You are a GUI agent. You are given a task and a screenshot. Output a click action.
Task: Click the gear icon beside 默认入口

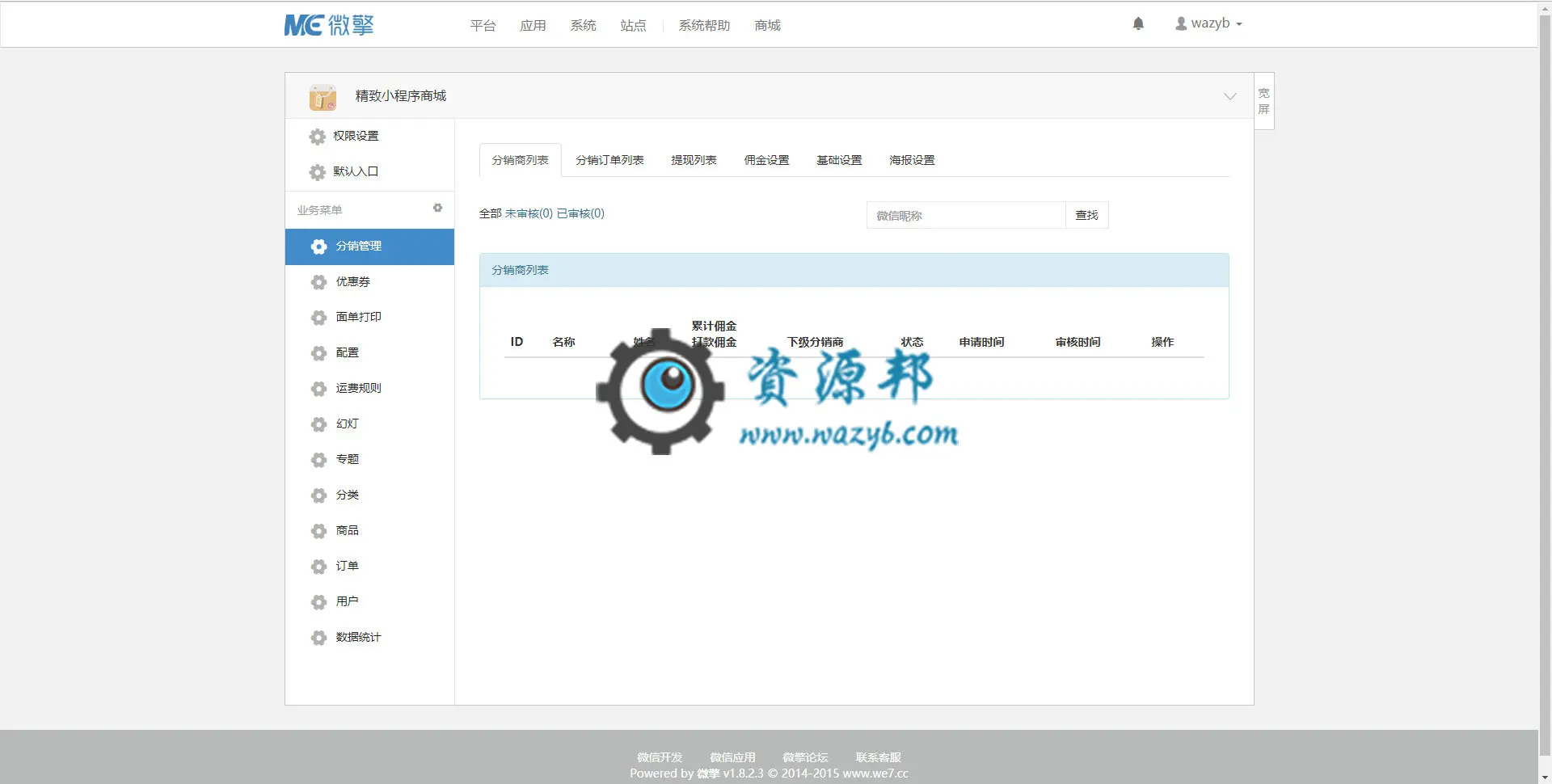(318, 172)
